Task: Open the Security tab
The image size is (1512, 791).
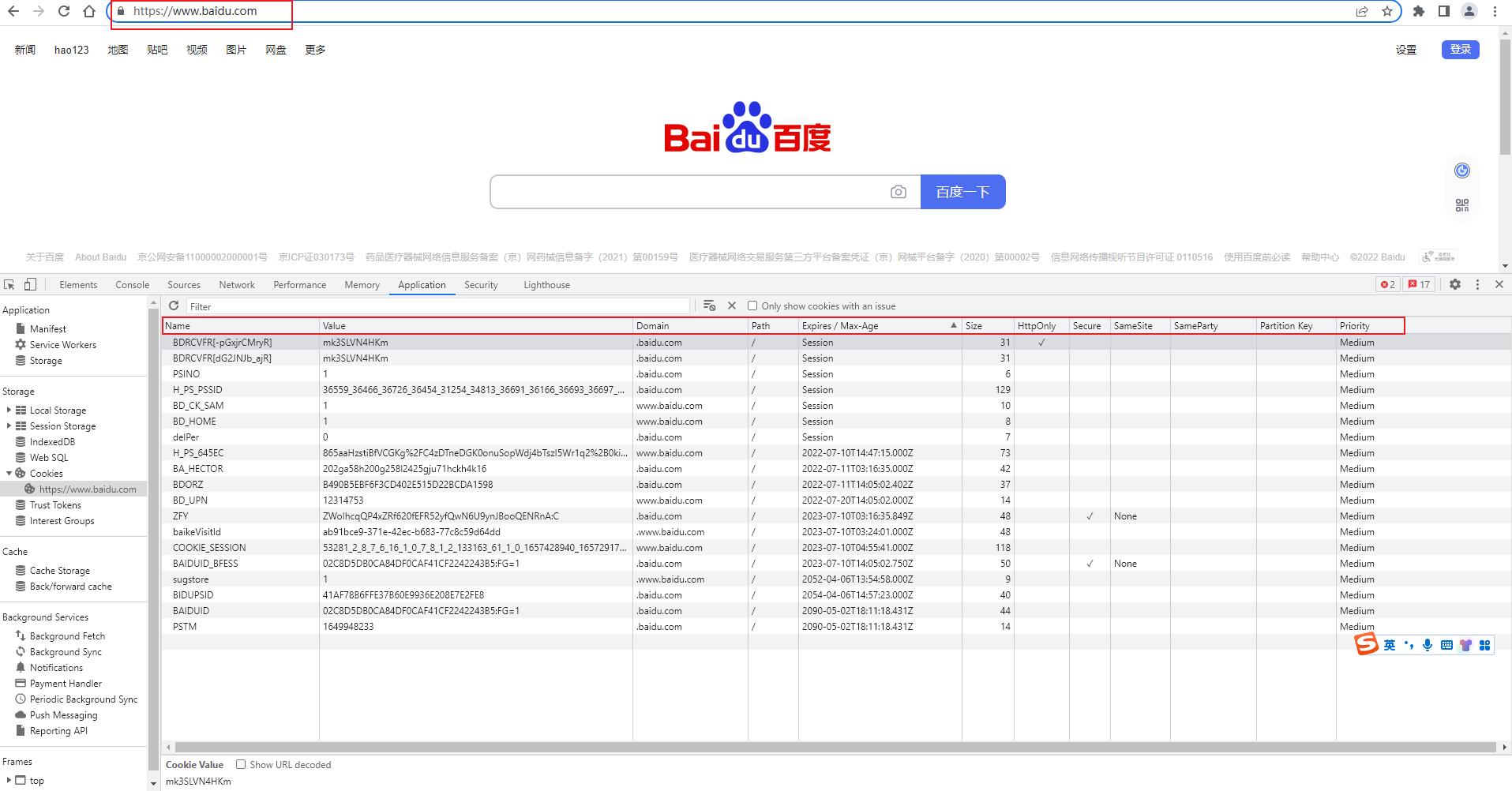Action: click(x=481, y=285)
